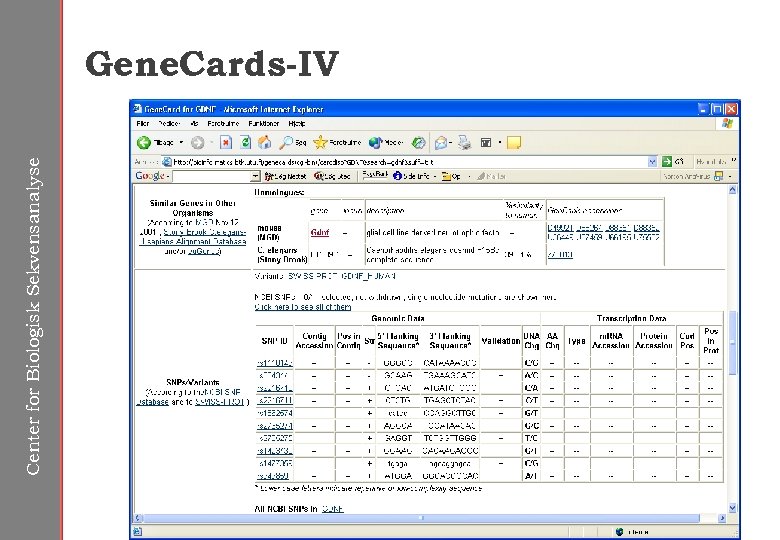Click the page icon in address bar
Viewport: 780px width, 540px height.
click(167, 162)
